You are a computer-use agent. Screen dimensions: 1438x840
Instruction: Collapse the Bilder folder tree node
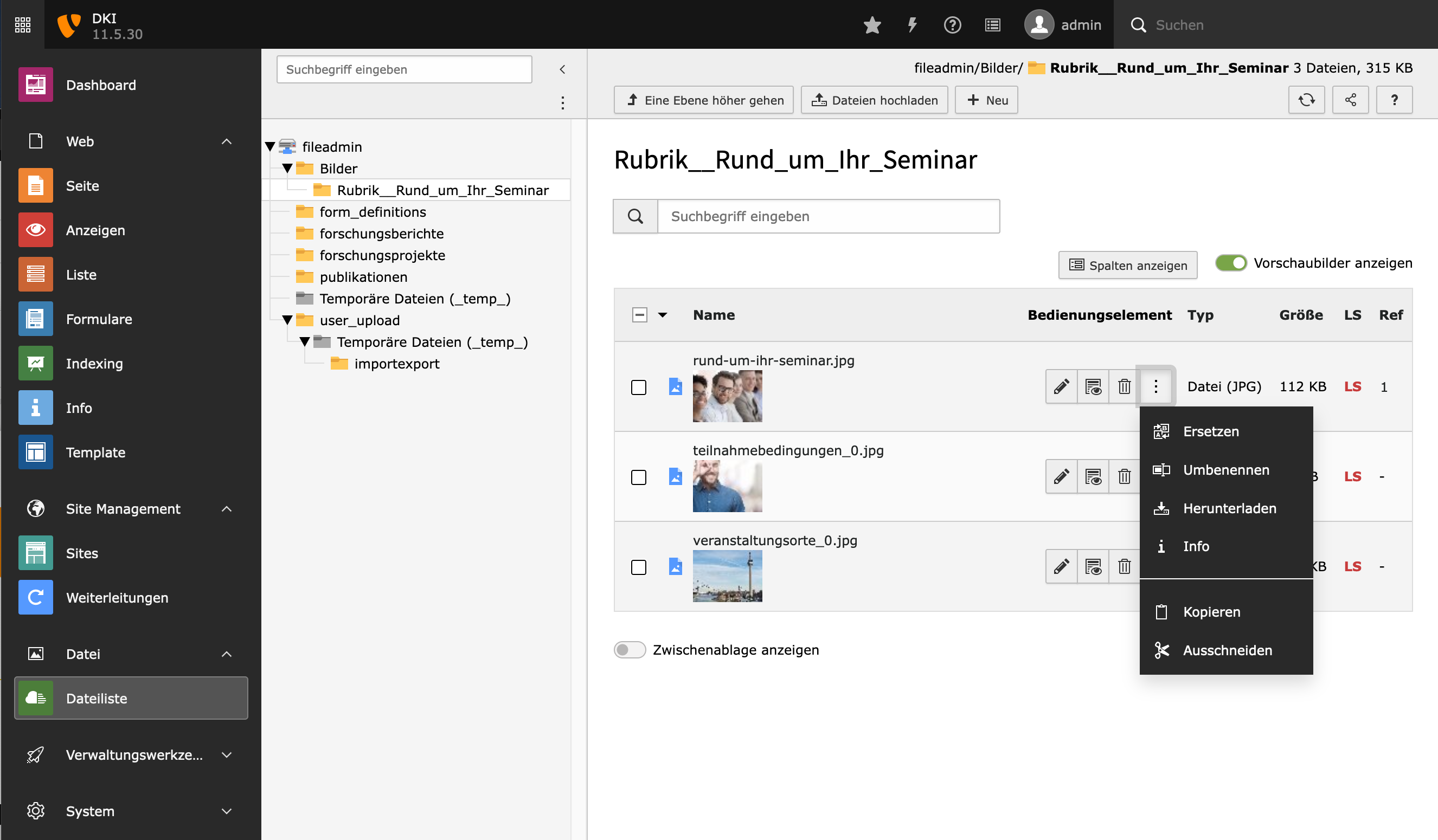287,169
